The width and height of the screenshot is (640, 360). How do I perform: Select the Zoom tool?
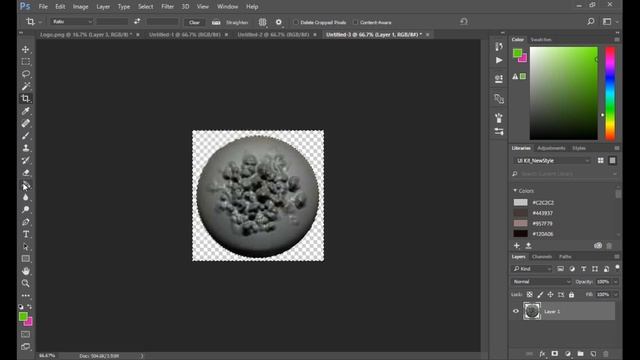click(x=26, y=283)
